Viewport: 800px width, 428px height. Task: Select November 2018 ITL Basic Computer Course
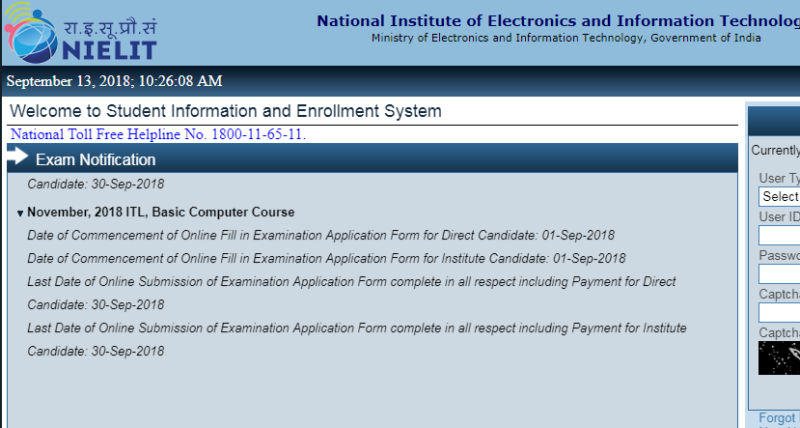(160, 212)
